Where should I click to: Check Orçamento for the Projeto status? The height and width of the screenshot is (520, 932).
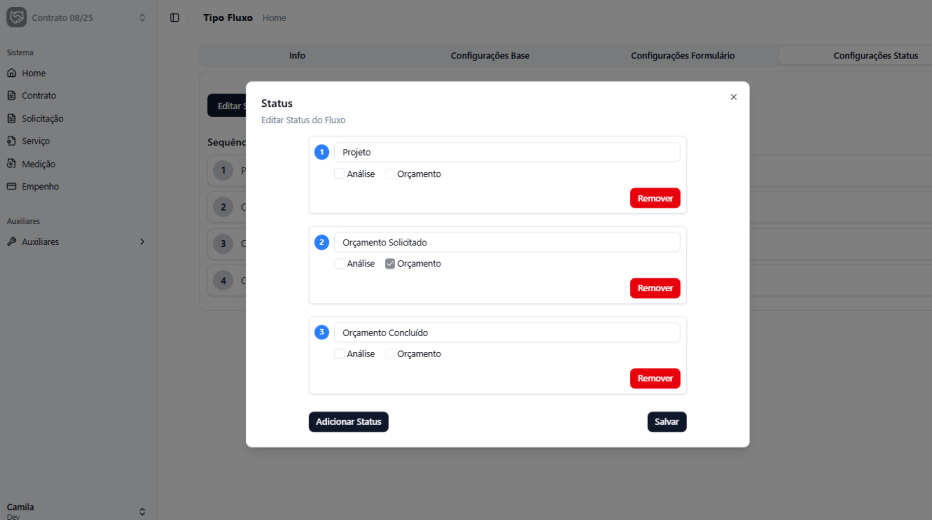point(390,174)
